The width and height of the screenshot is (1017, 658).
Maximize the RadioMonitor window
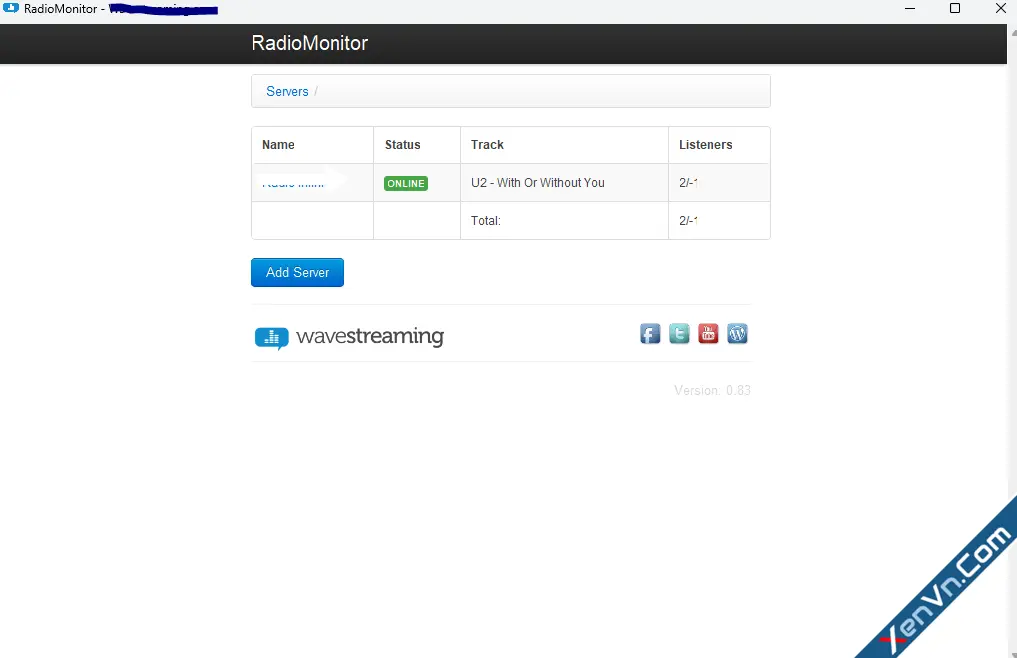pos(955,8)
